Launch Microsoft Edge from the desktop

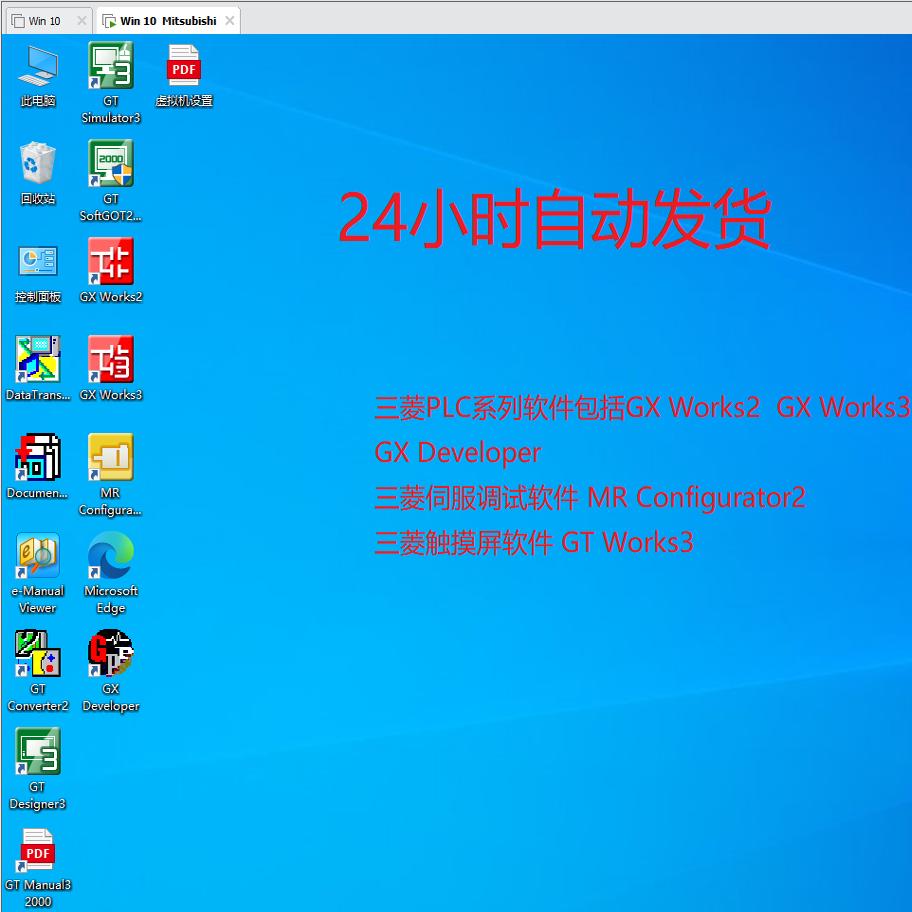[x=111, y=573]
